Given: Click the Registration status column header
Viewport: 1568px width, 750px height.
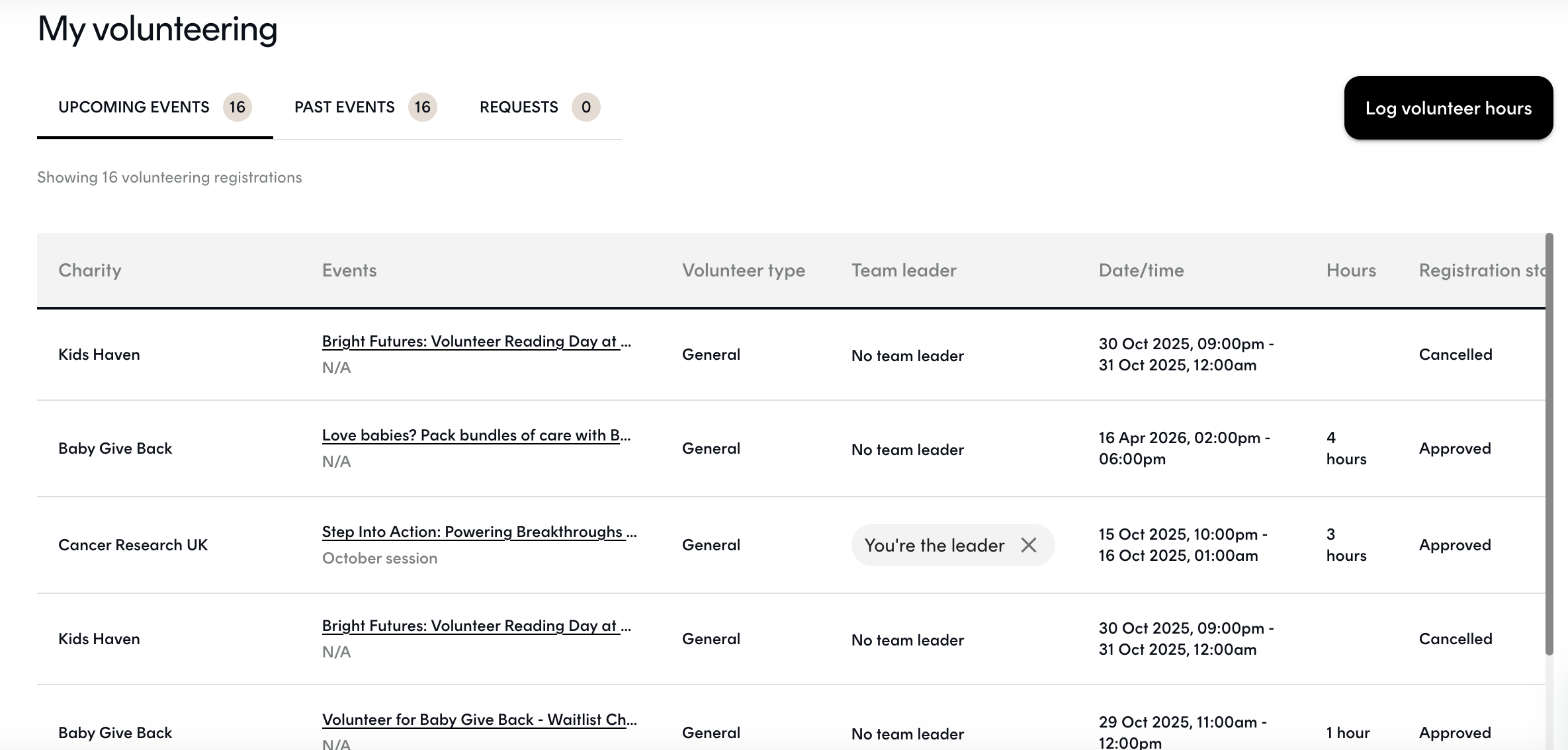Looking at the screenshot, I should pyautogui.click(x=1482, y=270).
